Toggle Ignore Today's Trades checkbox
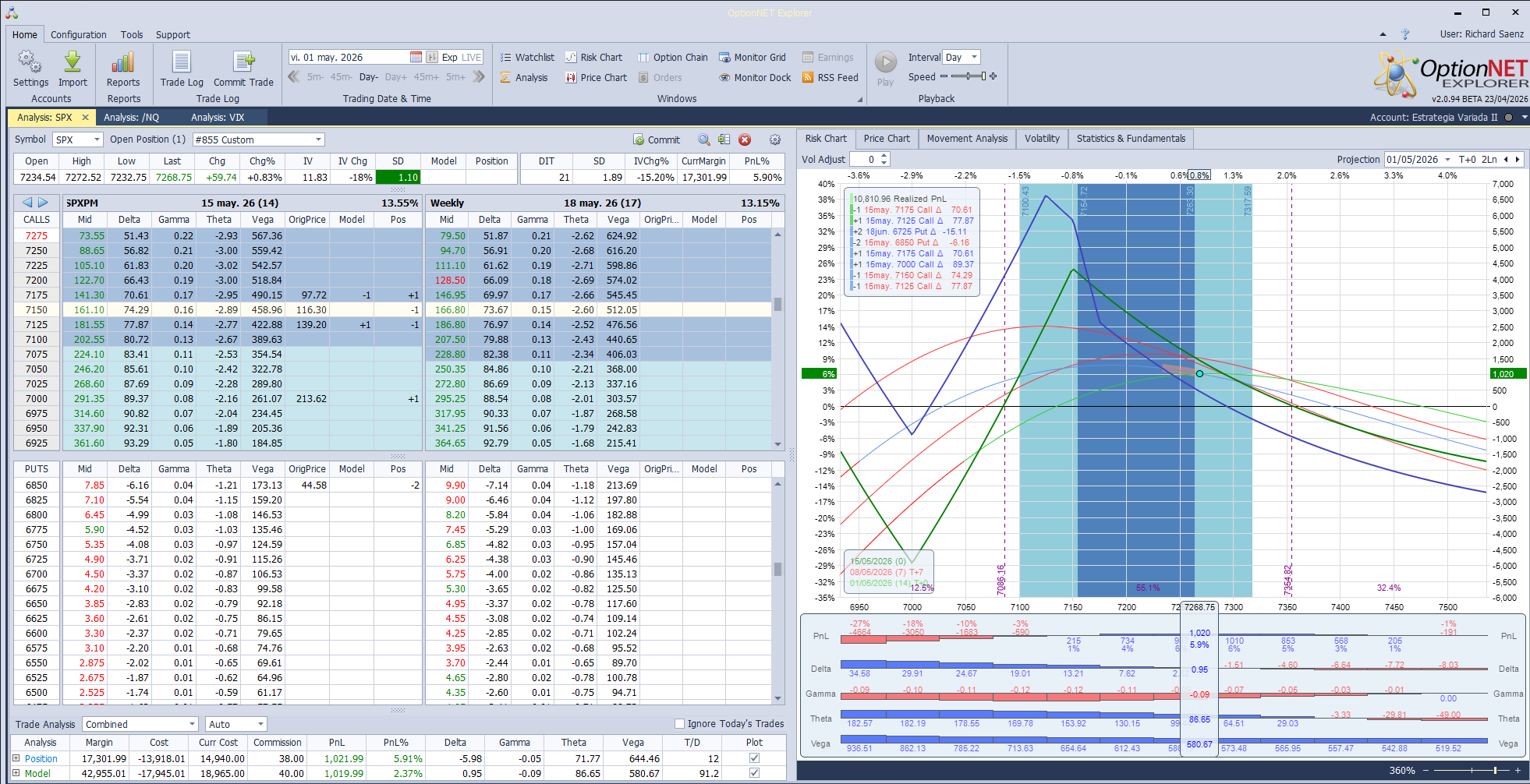This screenshot has height=784, width=1530. point(679,723)
